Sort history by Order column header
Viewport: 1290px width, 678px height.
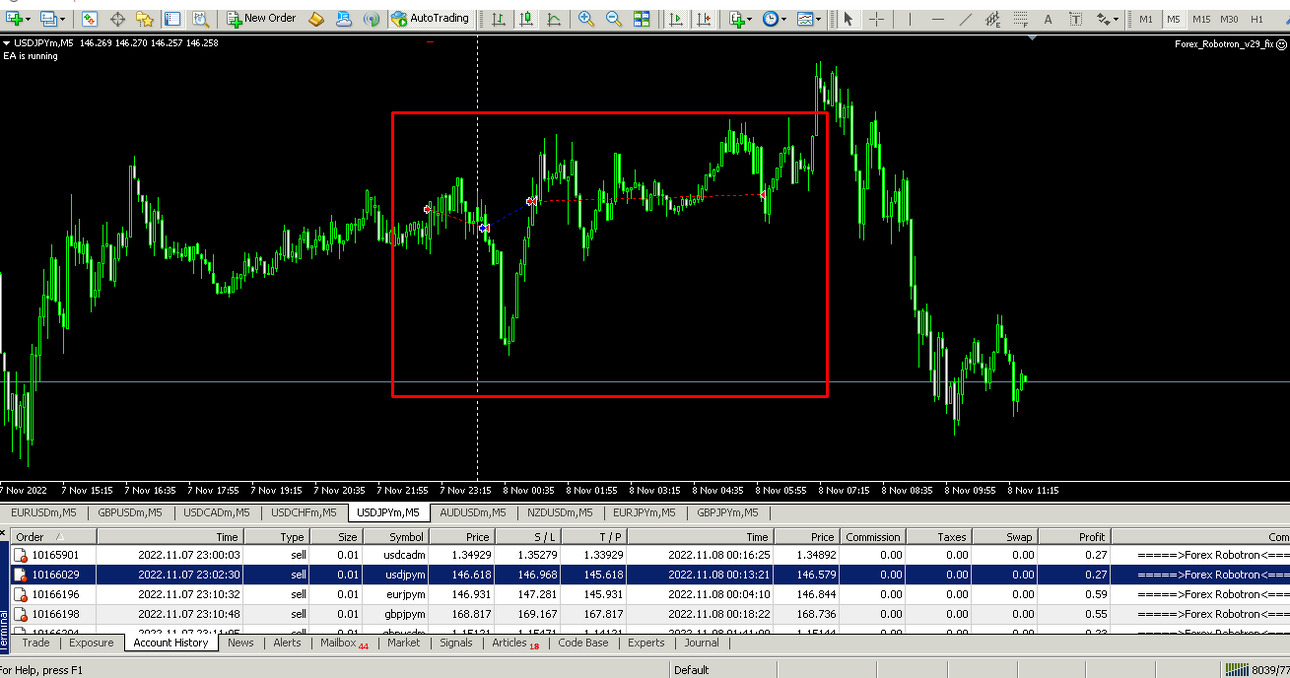(x=54, y=537)
